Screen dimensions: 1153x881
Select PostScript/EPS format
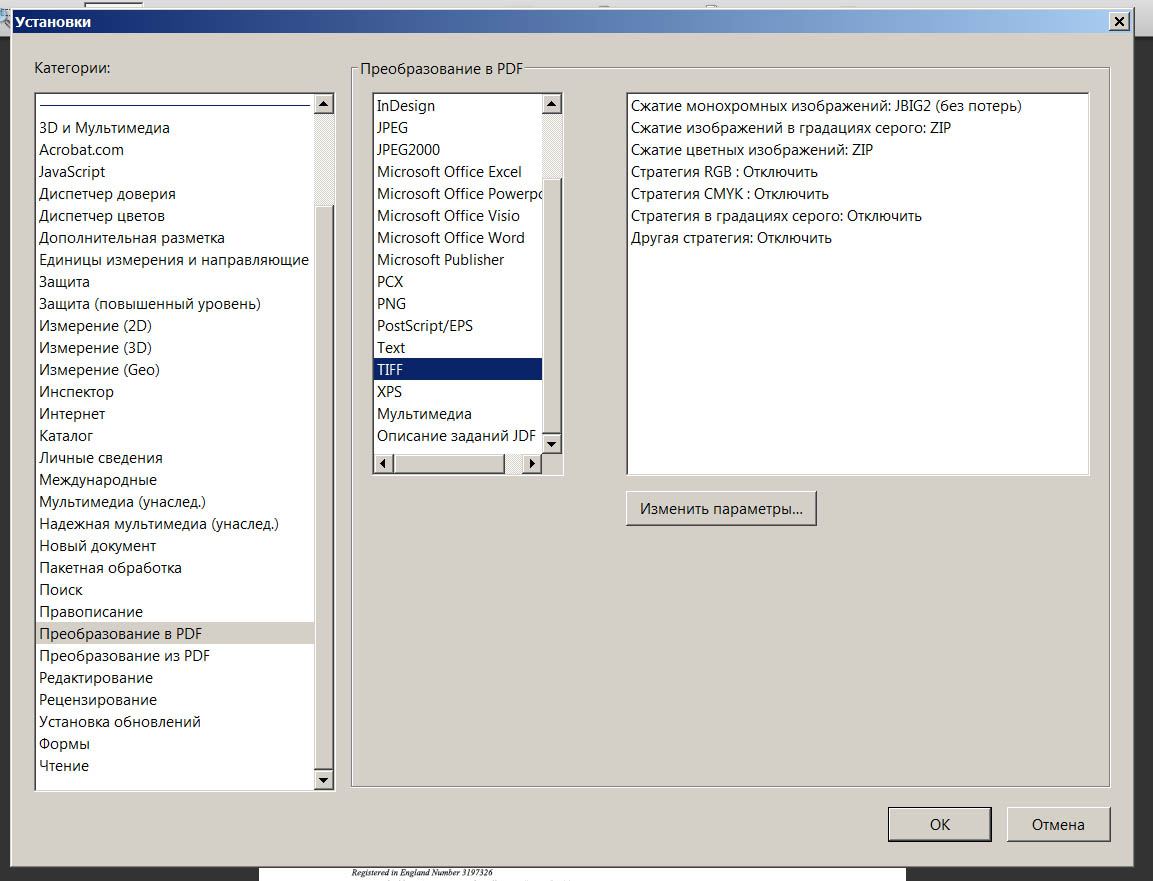pyautogui.click(x=458, y=326)
